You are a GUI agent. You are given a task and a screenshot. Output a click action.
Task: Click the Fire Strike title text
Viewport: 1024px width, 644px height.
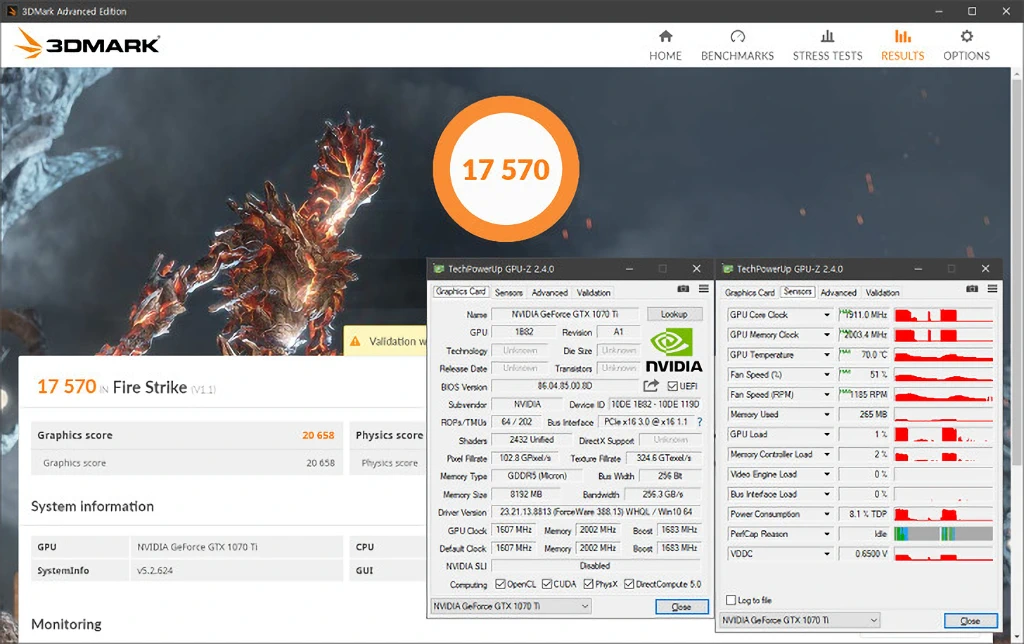pyautogui.click(x=150, y=387)
